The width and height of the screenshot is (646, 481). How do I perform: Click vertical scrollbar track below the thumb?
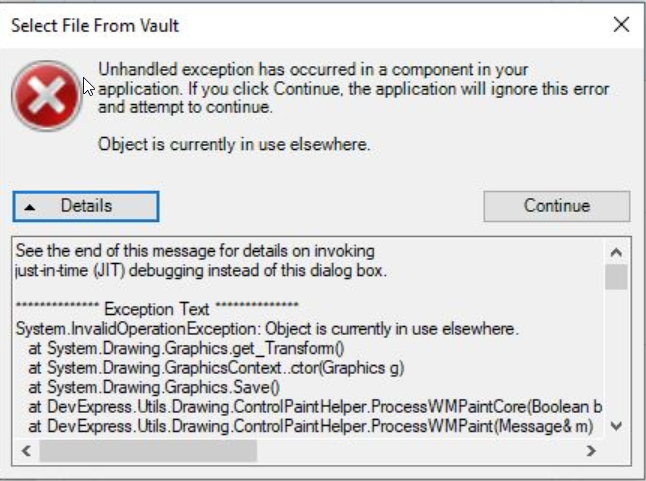pyautogui.click(x=616, y=352)
